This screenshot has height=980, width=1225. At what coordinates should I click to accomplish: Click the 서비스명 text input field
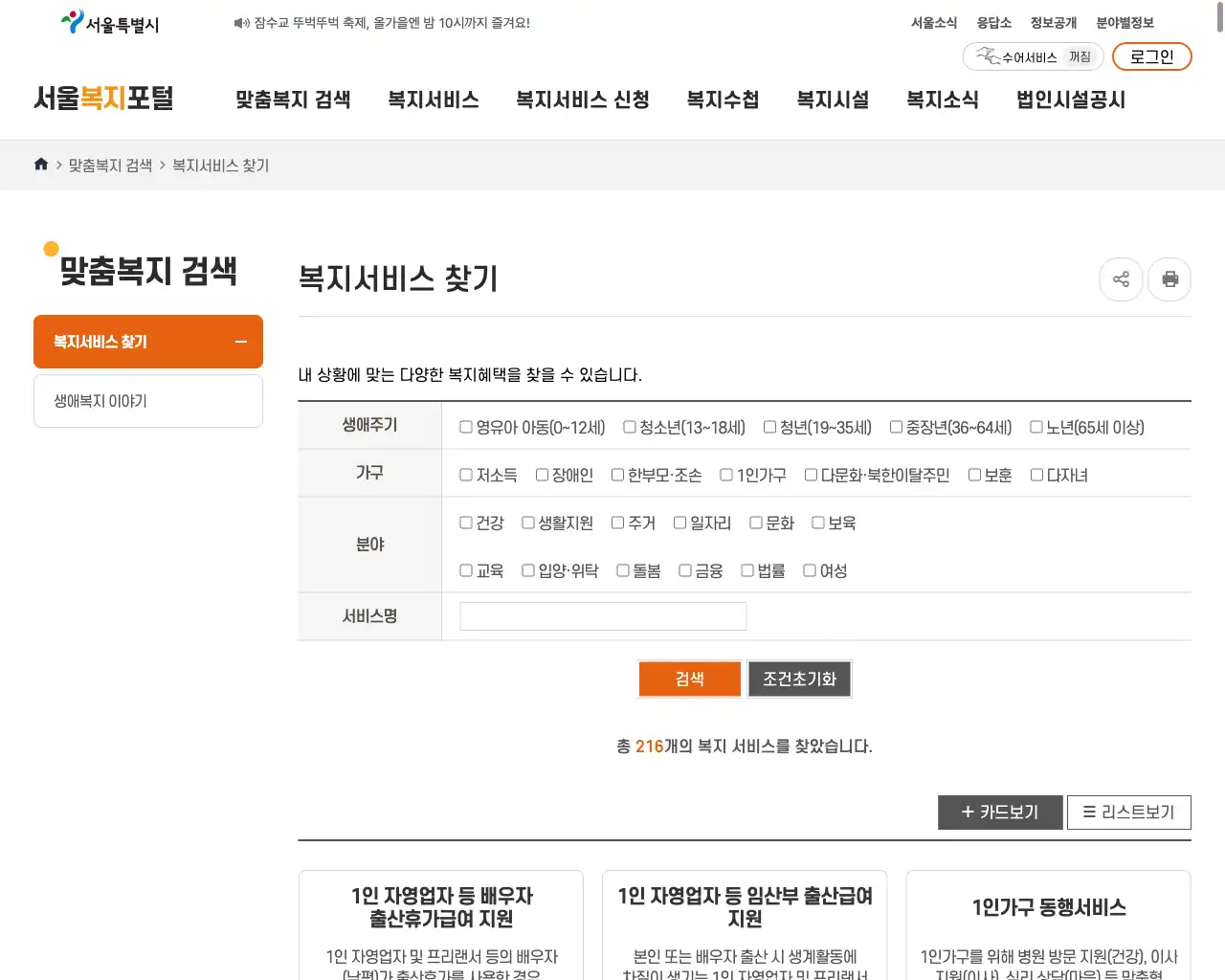tap(603, 616)
